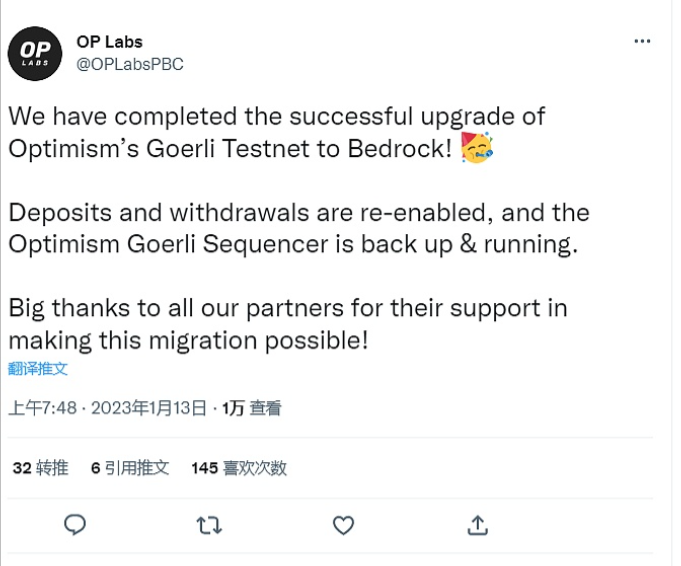Image resolution: width=681 pixels, height=566 pixels.
Task: View the 1万 查看 view count
Action: pos(252,408)
